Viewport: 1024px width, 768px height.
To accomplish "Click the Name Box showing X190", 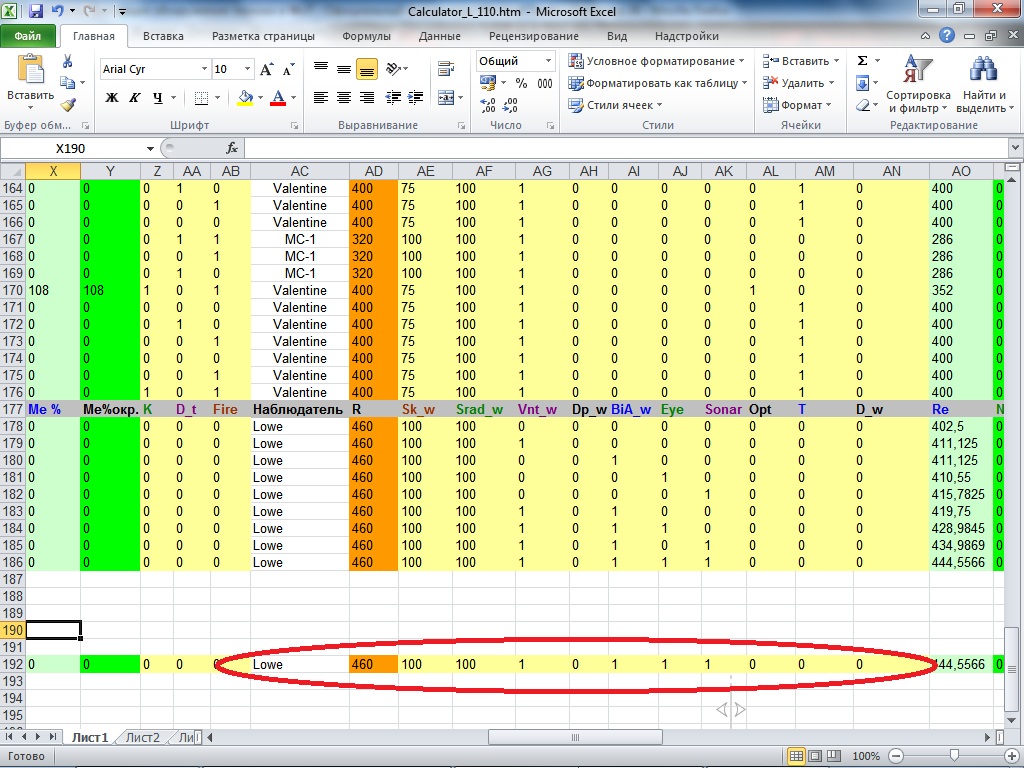I will (x=71, y=149).
